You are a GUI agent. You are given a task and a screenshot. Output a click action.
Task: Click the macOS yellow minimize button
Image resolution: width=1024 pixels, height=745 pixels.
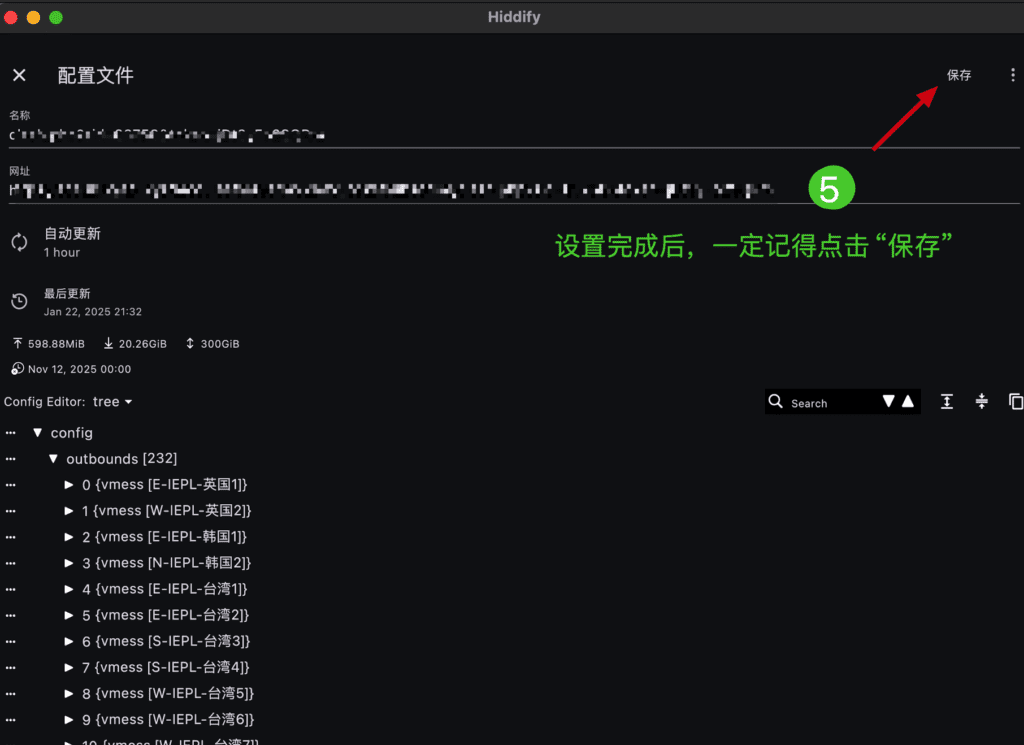click(33, 18)
